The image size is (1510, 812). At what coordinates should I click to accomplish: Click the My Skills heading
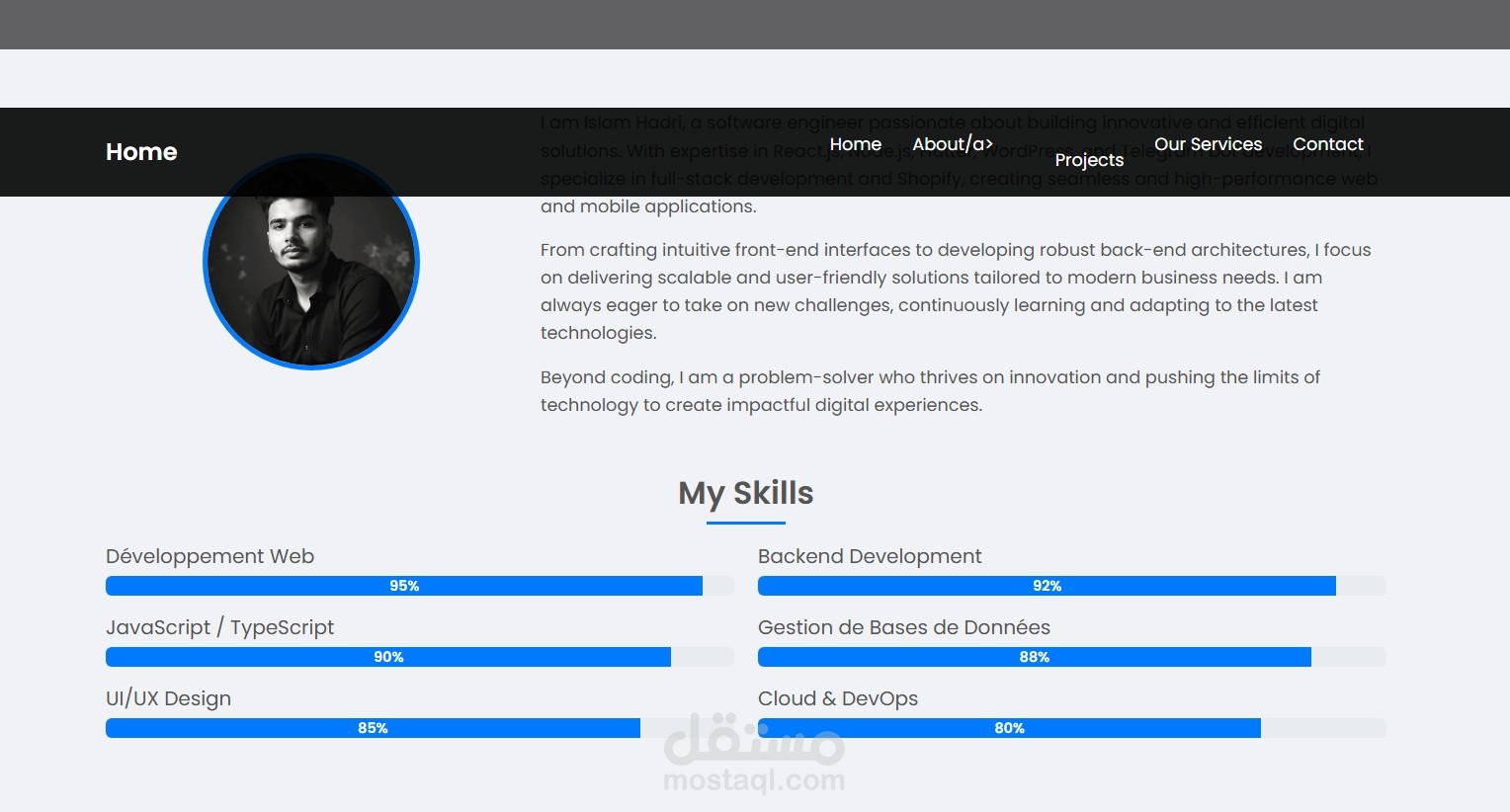click(746, 493)
